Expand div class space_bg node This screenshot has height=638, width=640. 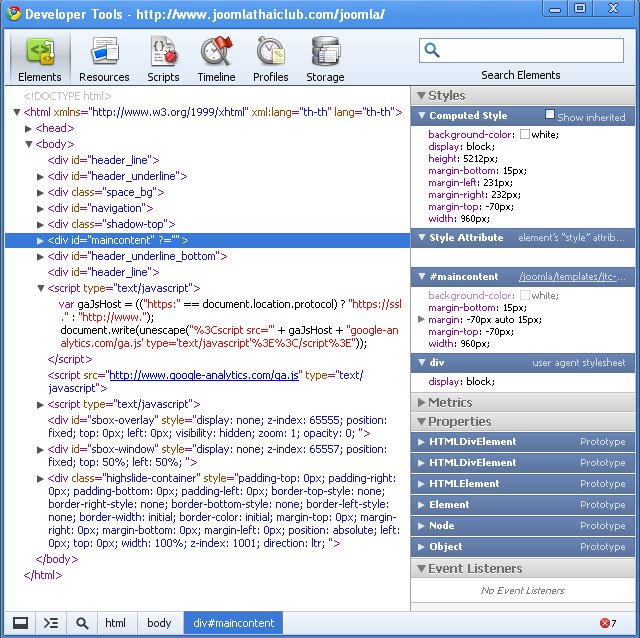click(x=40, y=193)
